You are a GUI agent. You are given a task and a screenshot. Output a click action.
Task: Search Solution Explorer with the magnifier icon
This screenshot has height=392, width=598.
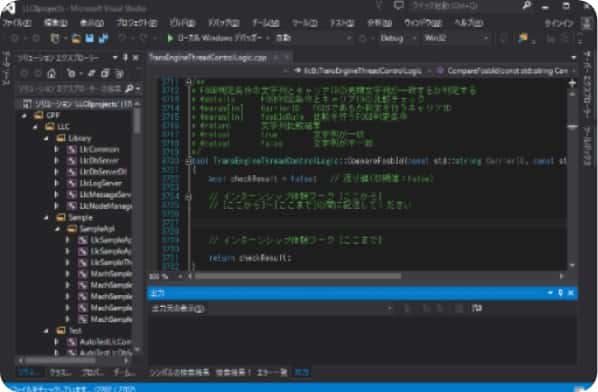[129, 89]
